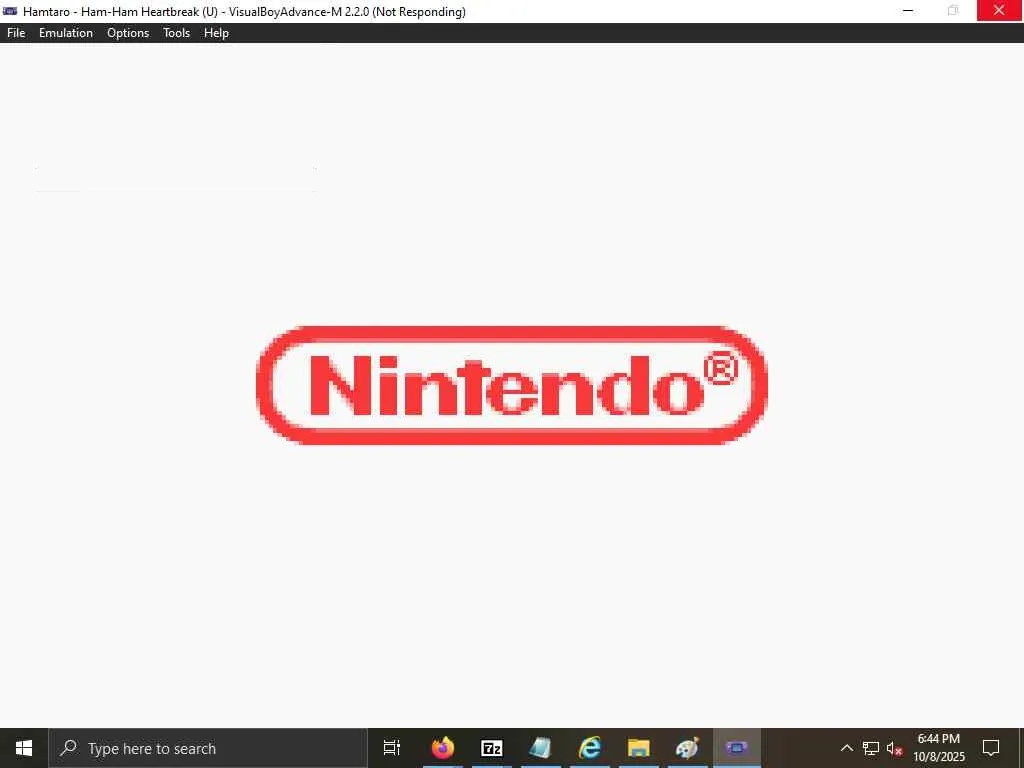Screen dimensions: 1024x768
Task: Click the muted volume tray icon
Action: [x=895, y=748]
